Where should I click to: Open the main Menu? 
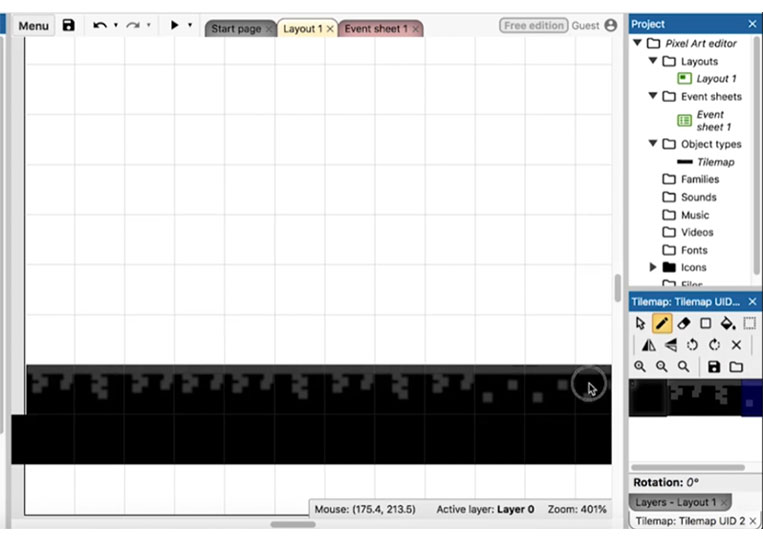[x=34, y=26]
